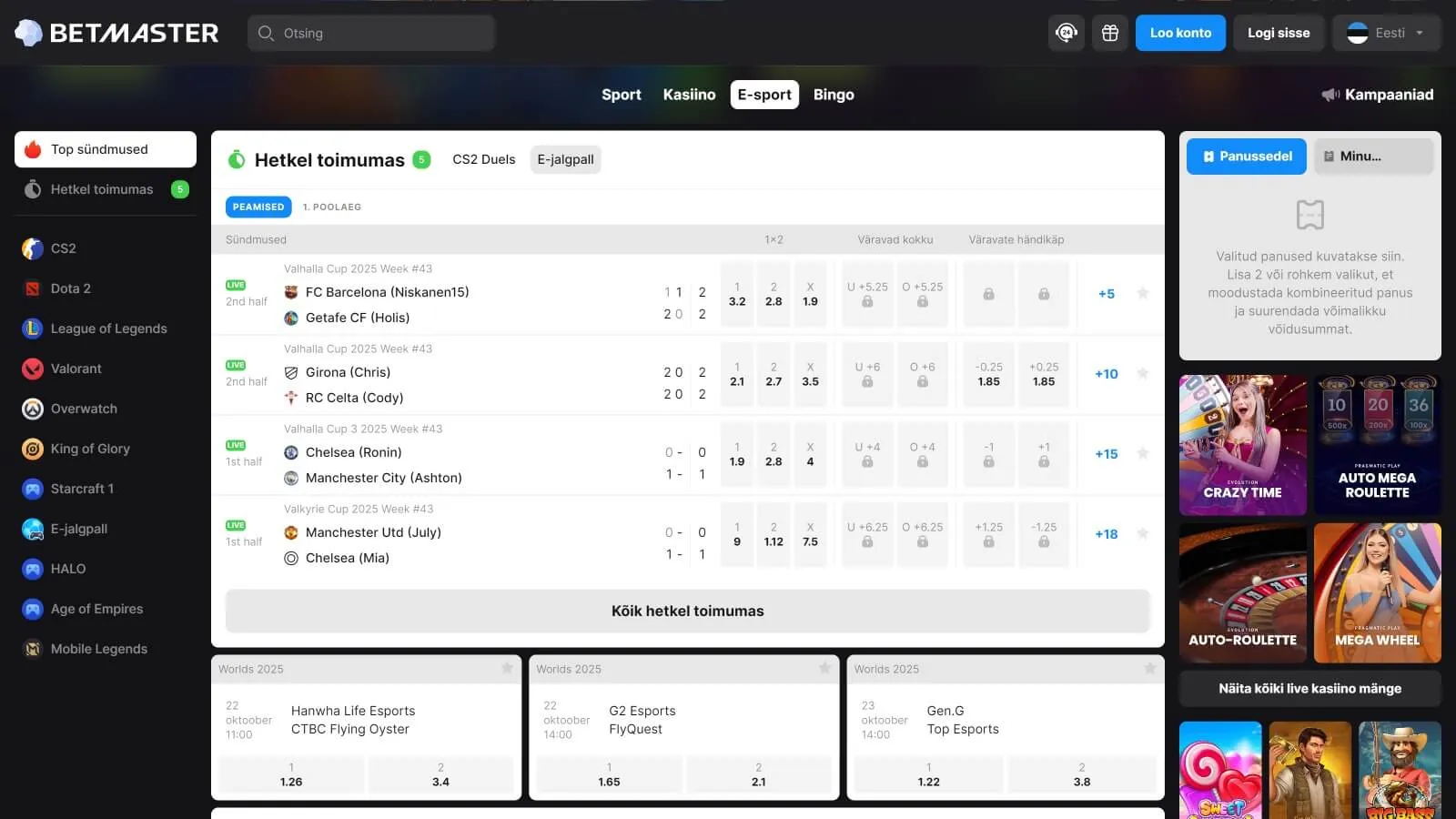Open CS2 in the sidebar
The width and height of the screenshot is (1456, 819).
click(64, 248)
